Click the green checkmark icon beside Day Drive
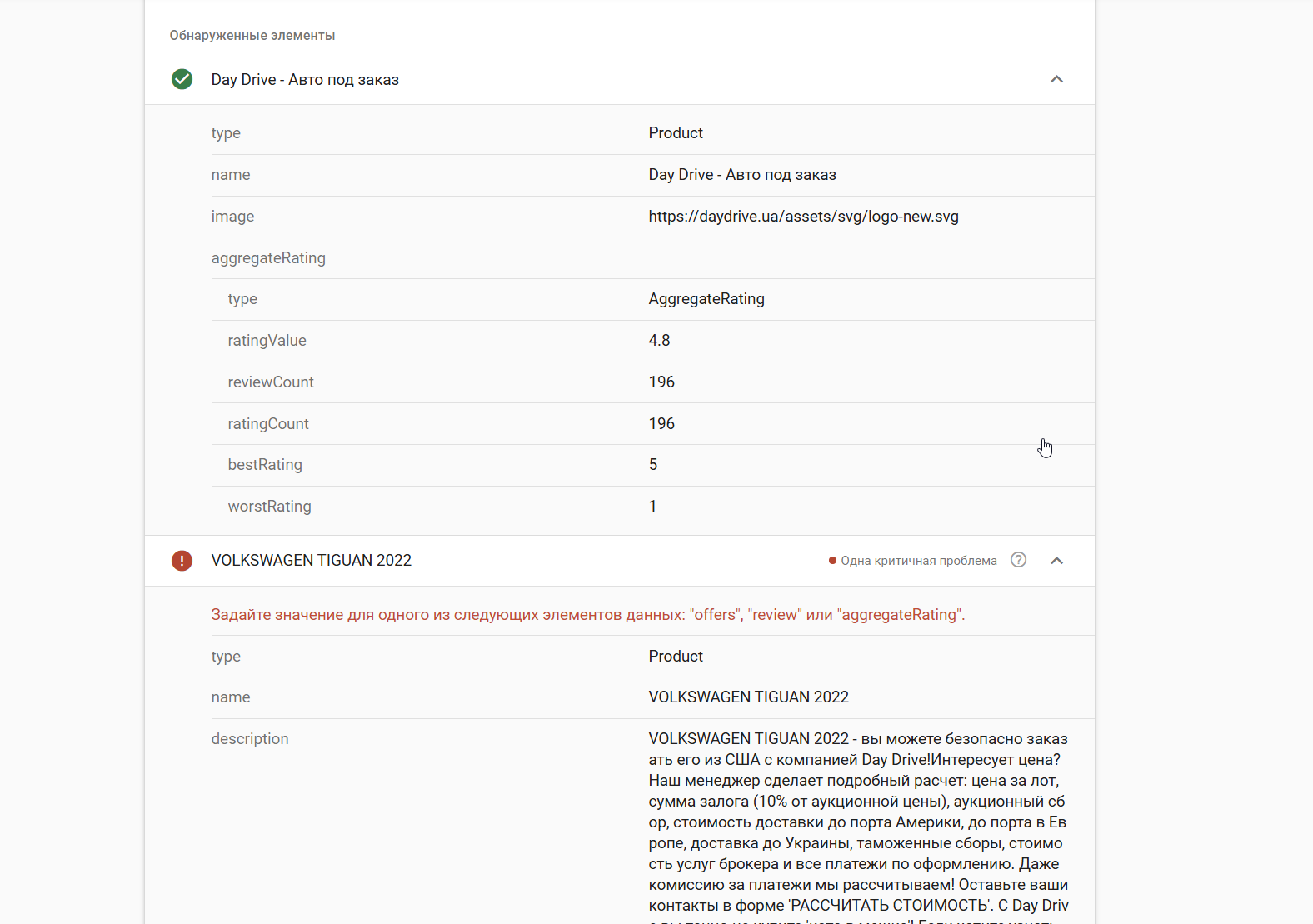 (x=182, y=79)
